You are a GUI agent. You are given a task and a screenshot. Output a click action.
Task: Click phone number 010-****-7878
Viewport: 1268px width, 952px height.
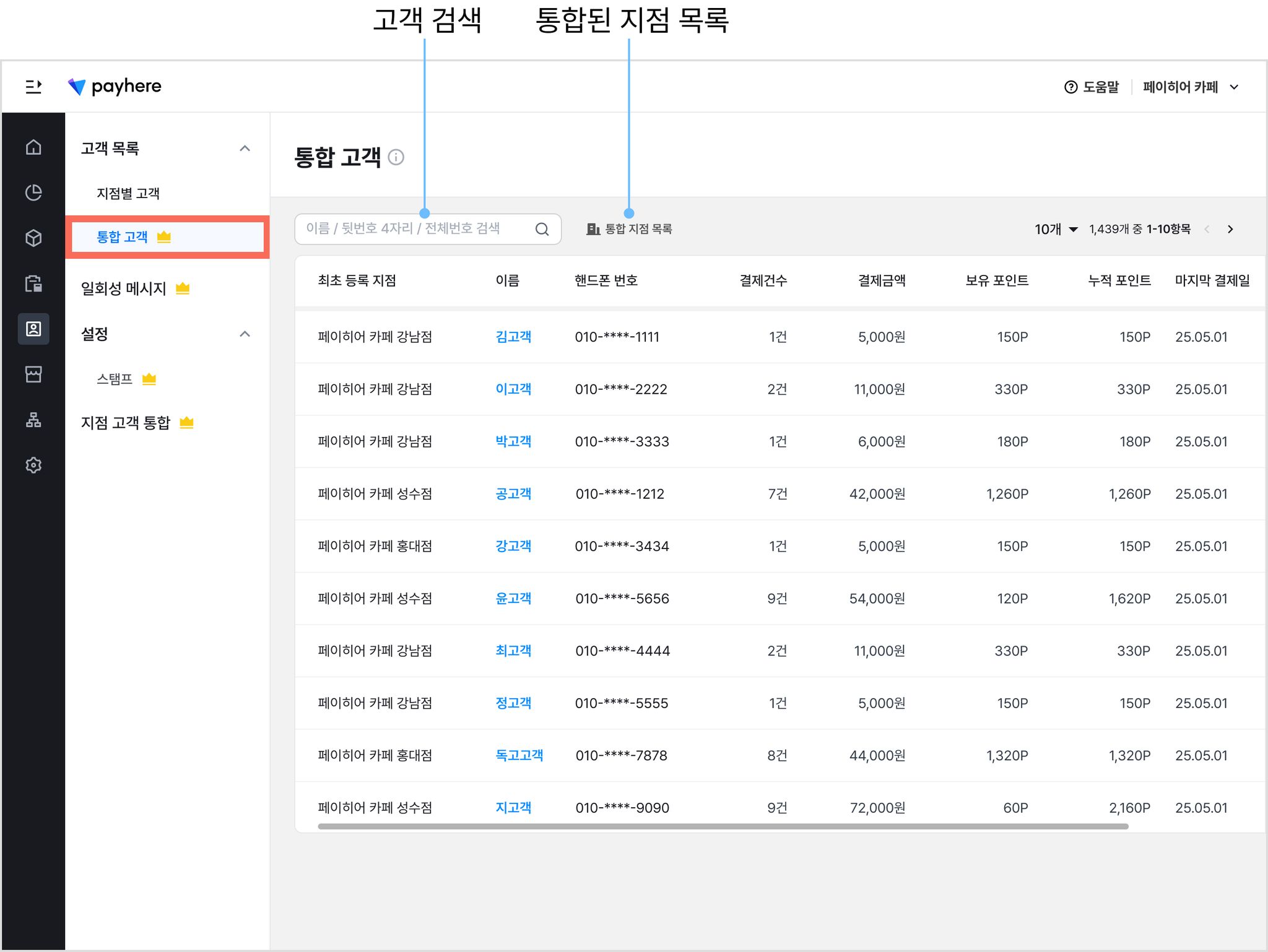pyautogui.click(x=622, y=756)
